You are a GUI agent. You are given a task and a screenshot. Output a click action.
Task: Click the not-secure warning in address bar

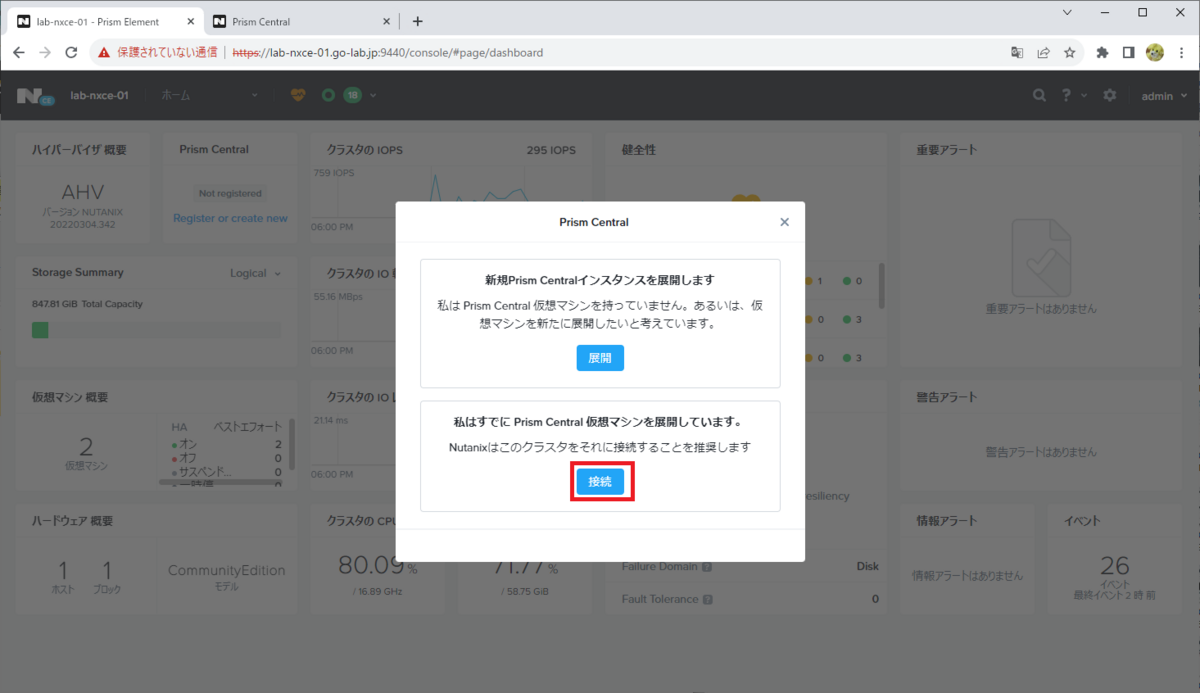point(158,52)
